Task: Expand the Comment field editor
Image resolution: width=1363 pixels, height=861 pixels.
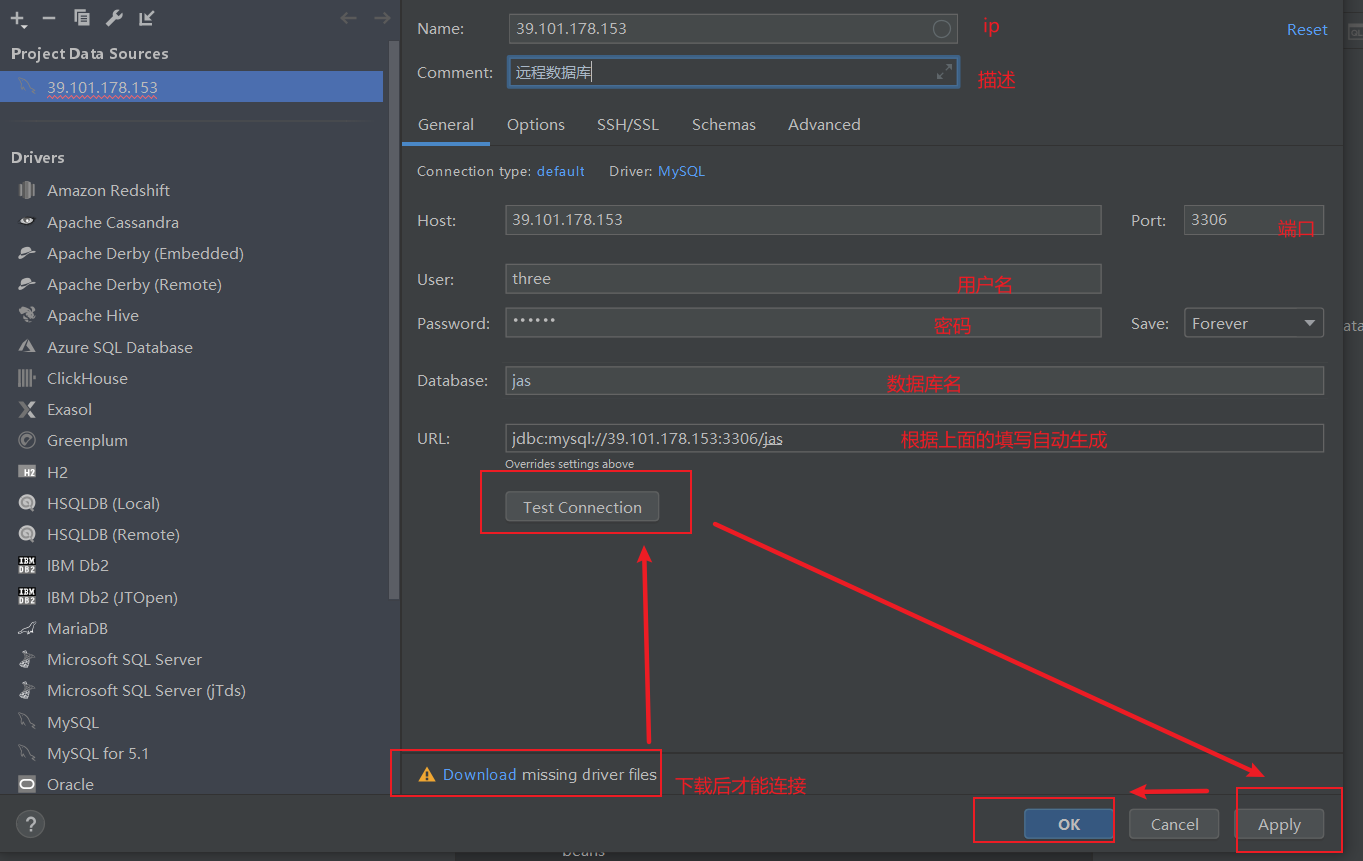Action: [x=944, y=72]
